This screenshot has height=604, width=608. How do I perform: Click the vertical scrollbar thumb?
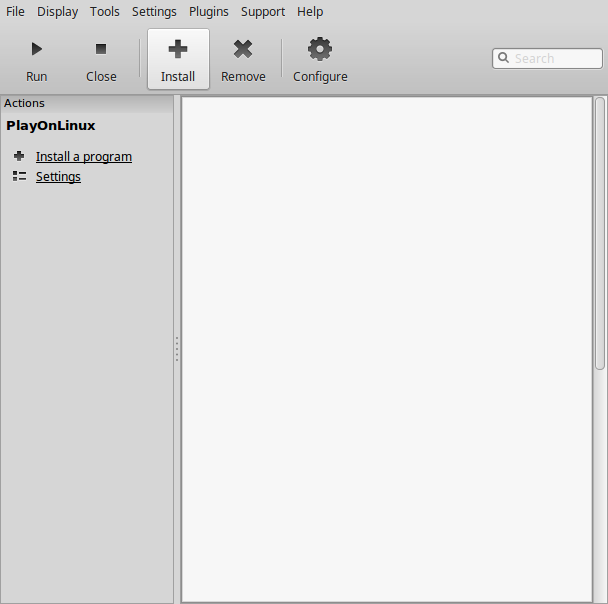click(x=600, y=233)
